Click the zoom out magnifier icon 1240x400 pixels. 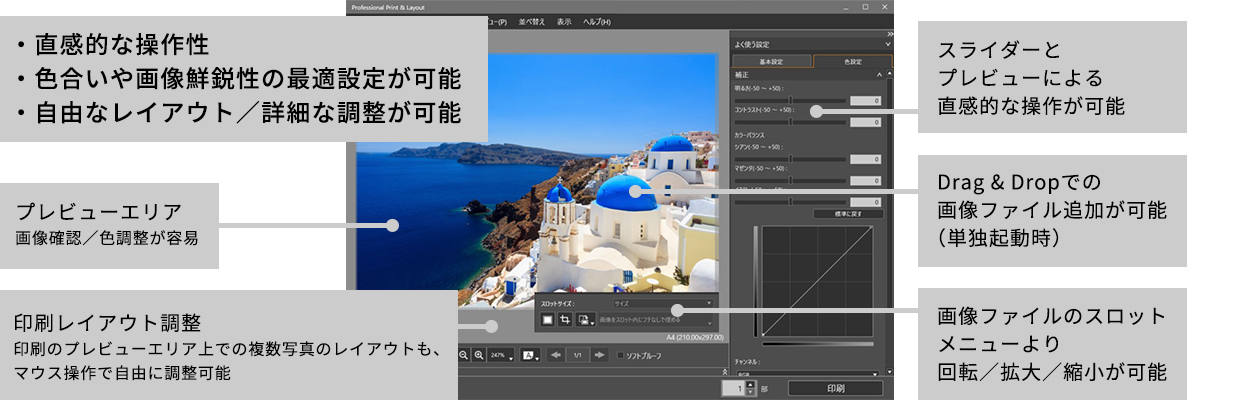click(x=464, y=355)
